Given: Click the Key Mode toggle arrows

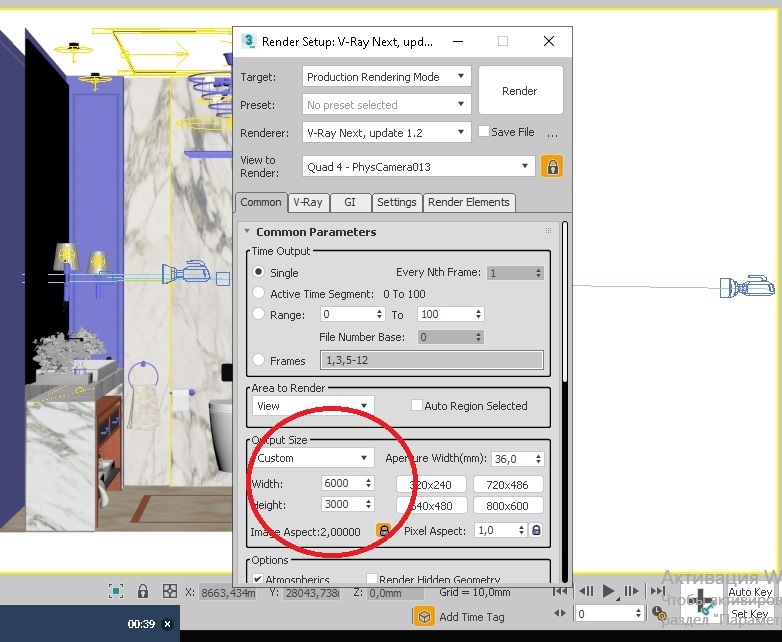Looking at the screenshot, I should coord(560,613).
